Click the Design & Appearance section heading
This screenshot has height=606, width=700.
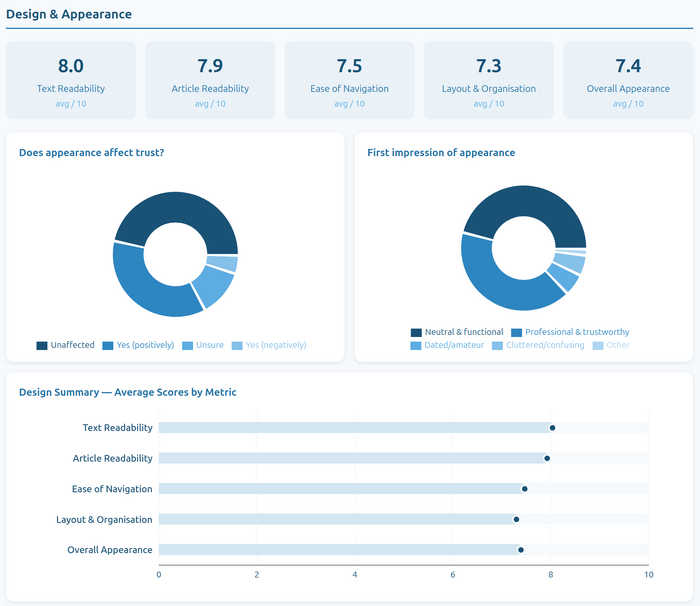pyautogui.click(x=68, y=14)
